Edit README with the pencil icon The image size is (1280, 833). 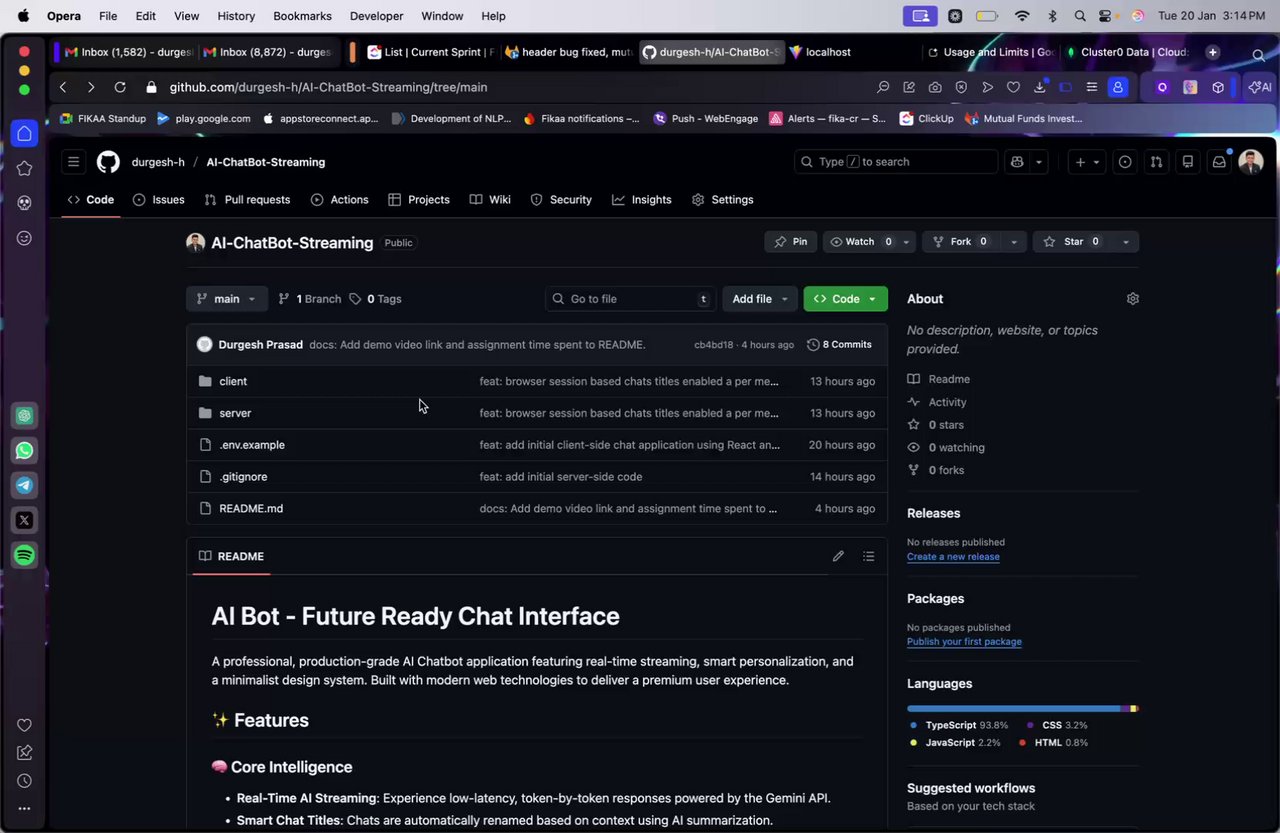pos(838,556)
